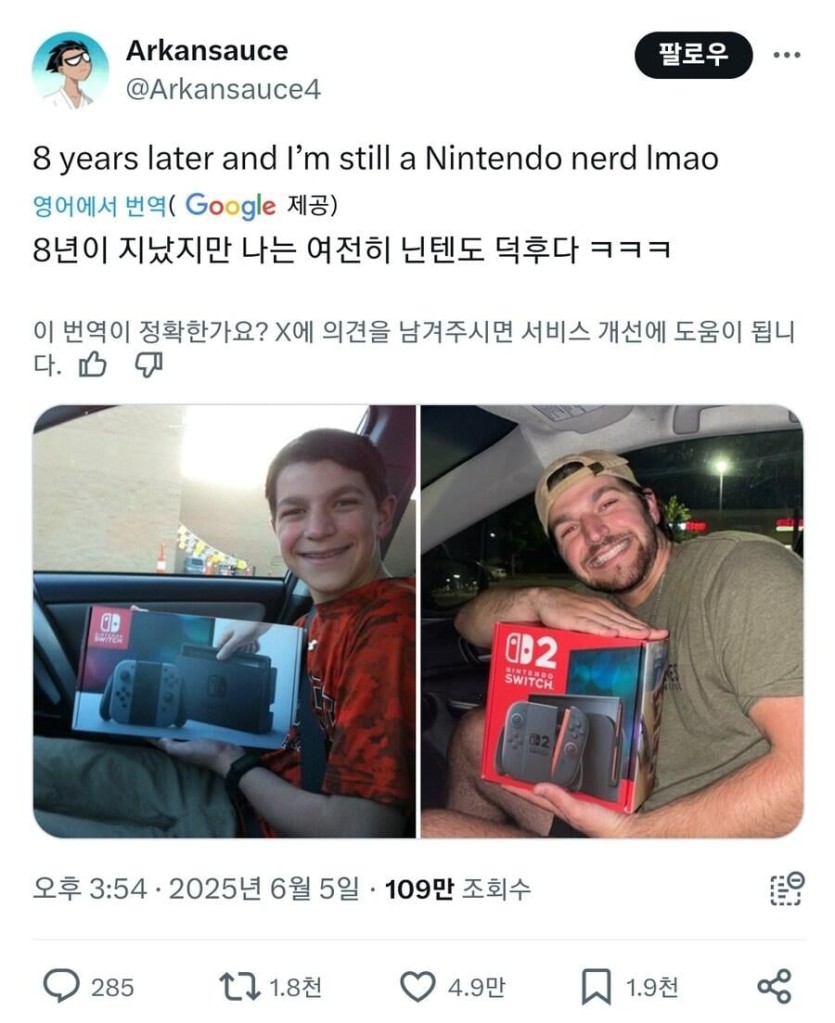Click the 4.9만 likes count
The width and height of the screenshot is (835, 1023).
pos(476,987)
